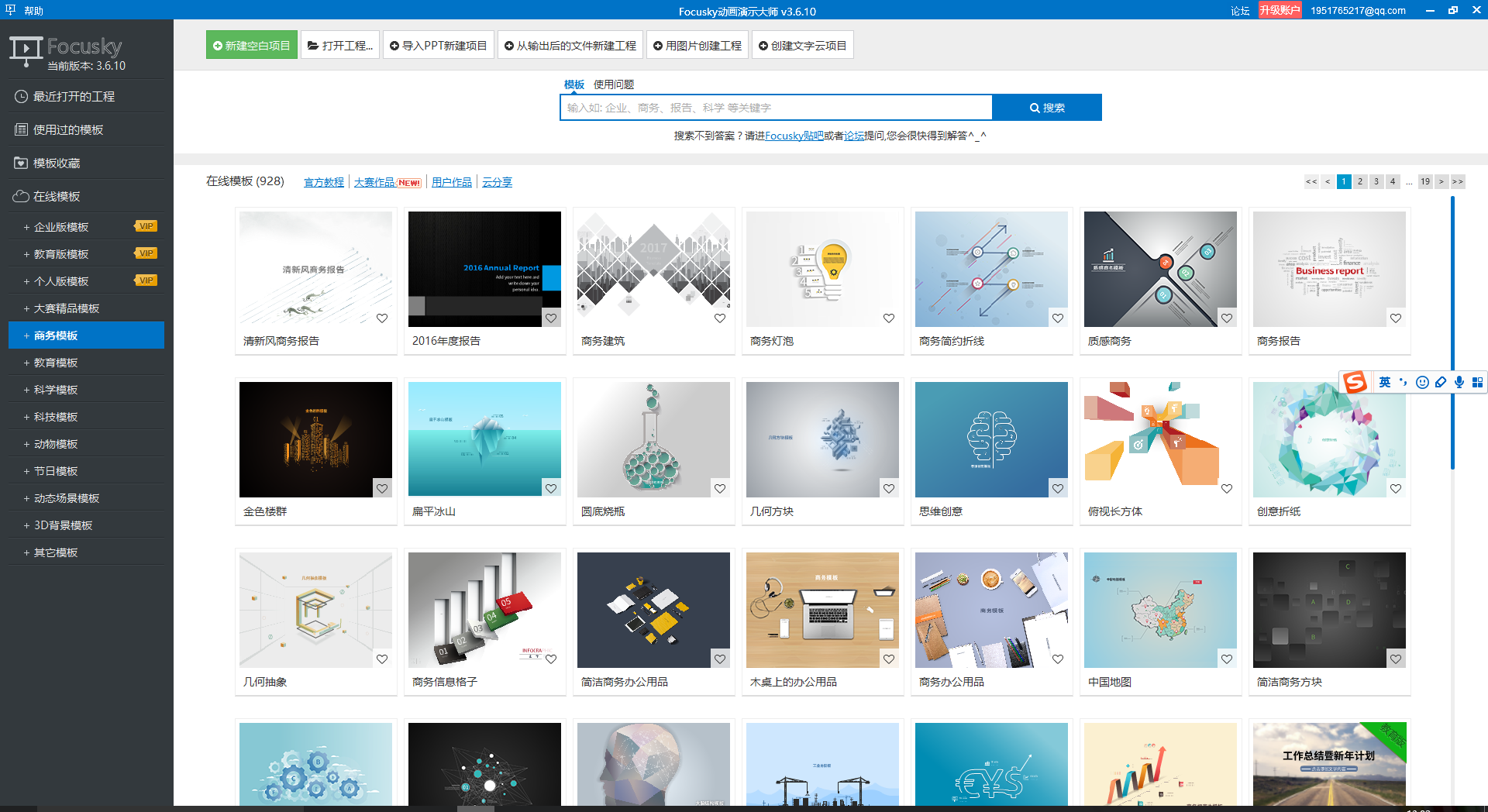Image resolution: width=1488 pixels, height=812 pixels.
Task: Select the 商务模板 category
Action: coord(87,335)
